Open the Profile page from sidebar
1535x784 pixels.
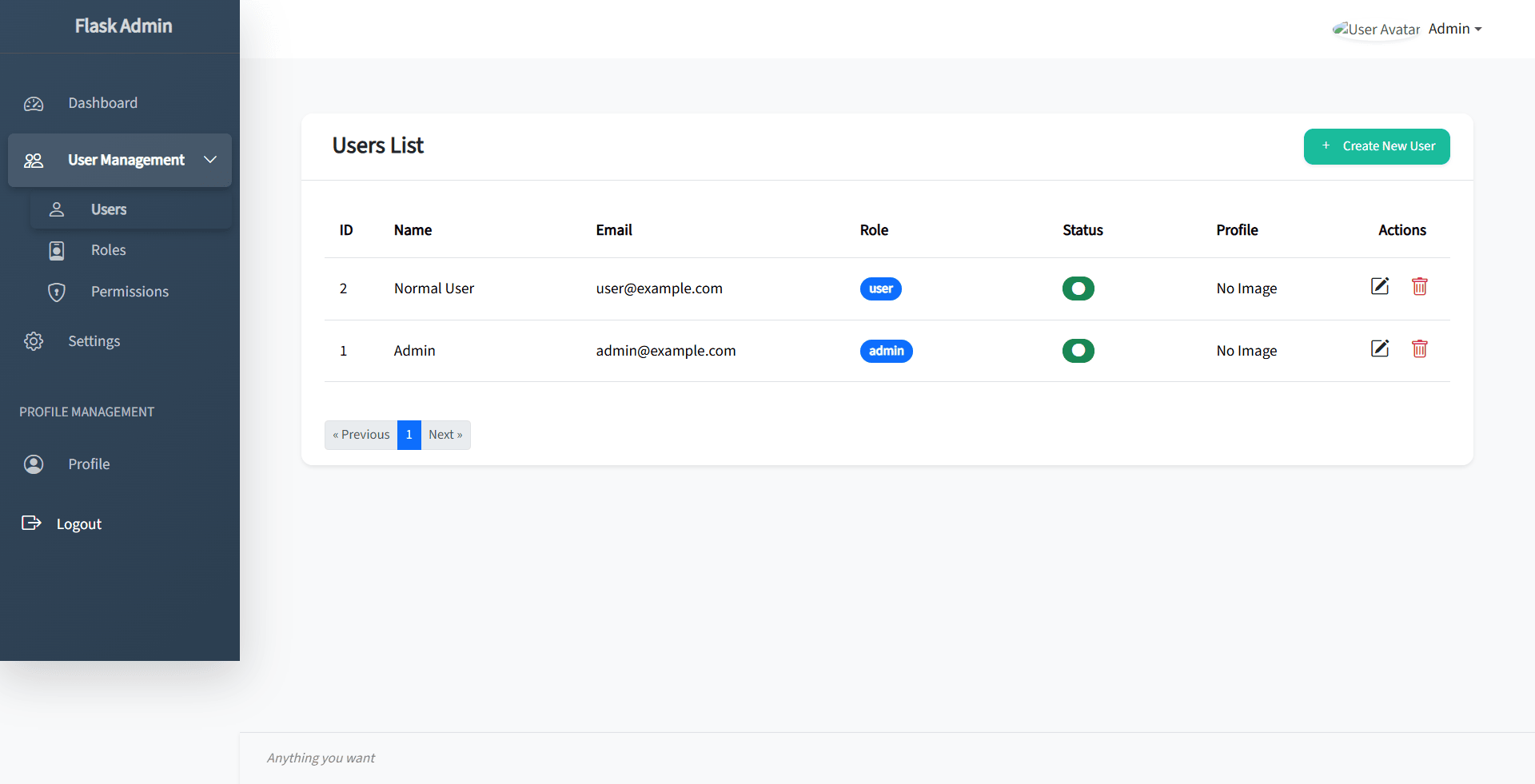[89, 464]
